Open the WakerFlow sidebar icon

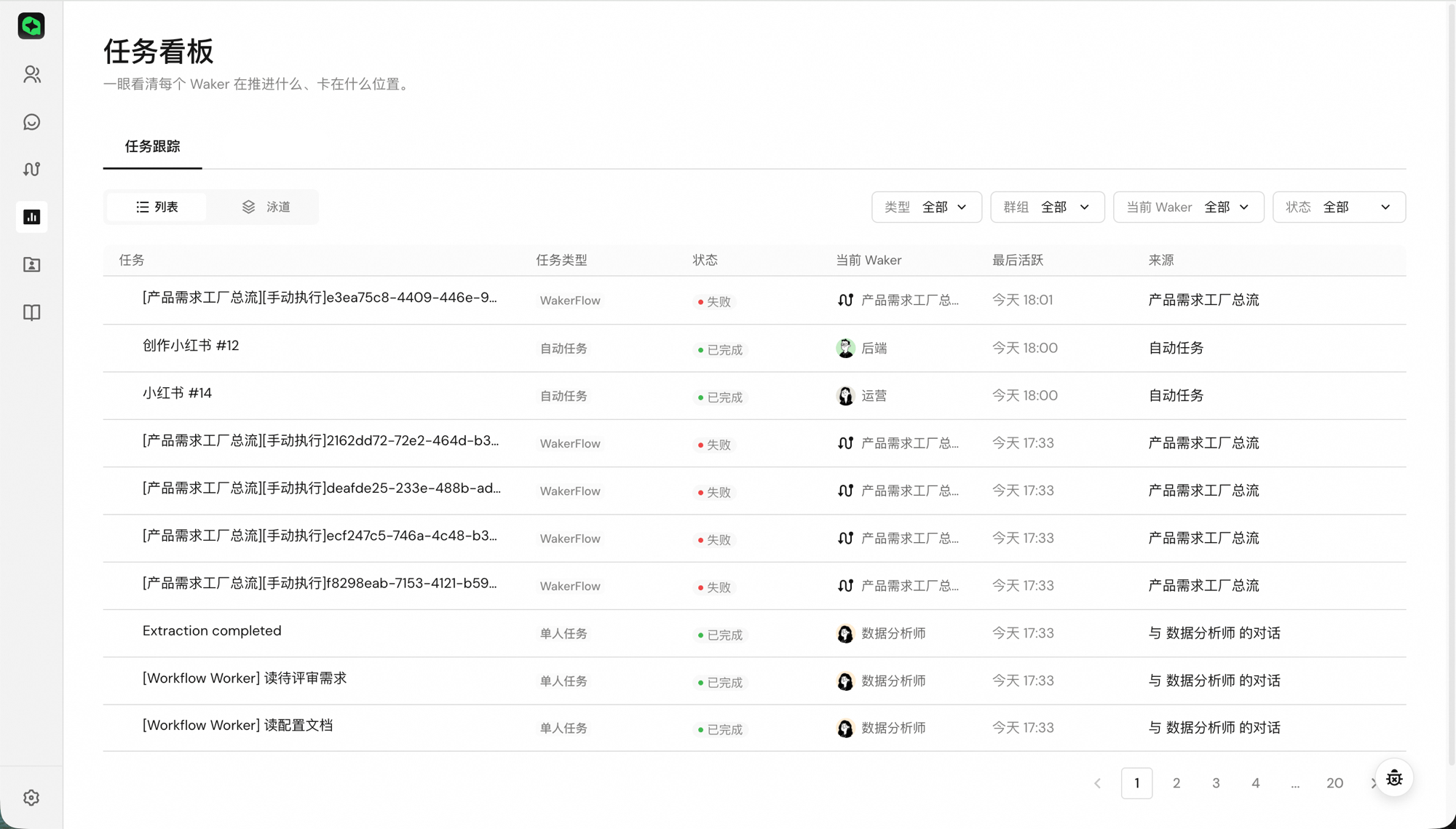pos(31,169)
